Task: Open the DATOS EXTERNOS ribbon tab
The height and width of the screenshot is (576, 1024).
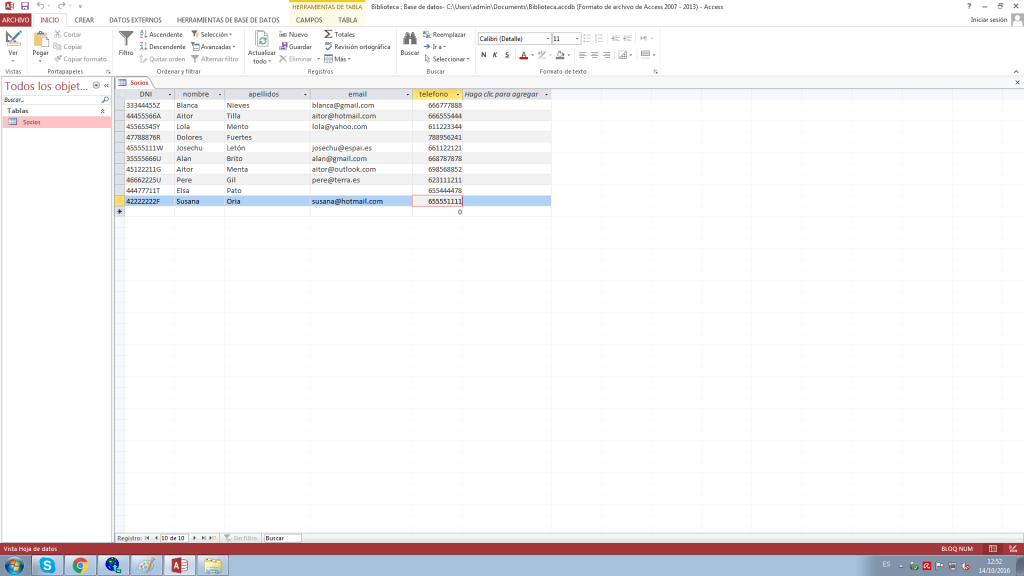Action: (132, 20)
